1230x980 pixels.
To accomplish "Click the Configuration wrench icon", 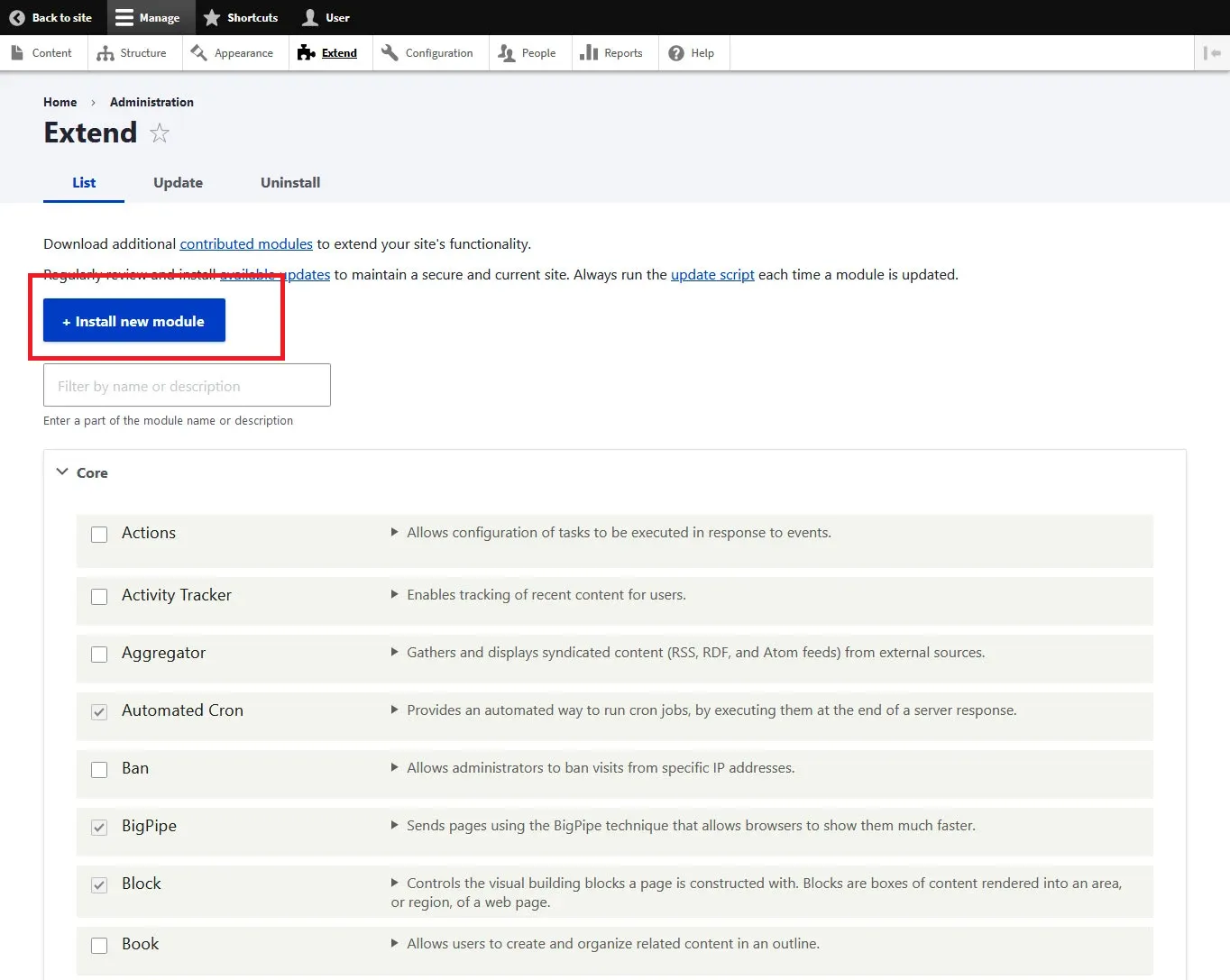I will (x=390, y=53).
